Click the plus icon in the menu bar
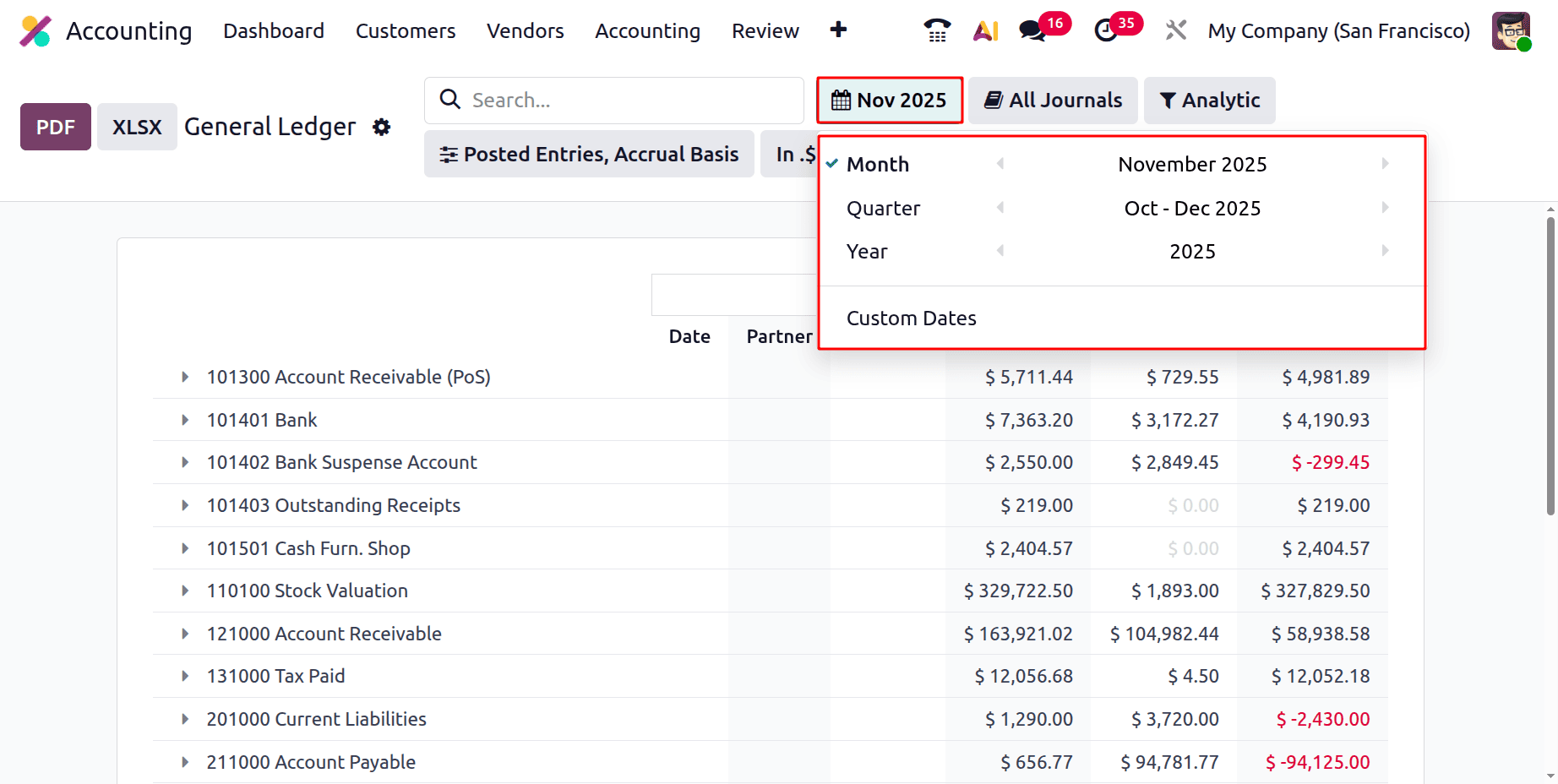 tap(838, 30)
